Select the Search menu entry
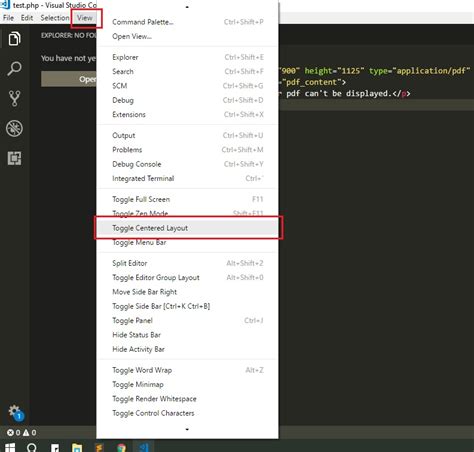The image size is (474, 452). click(187, 72)
